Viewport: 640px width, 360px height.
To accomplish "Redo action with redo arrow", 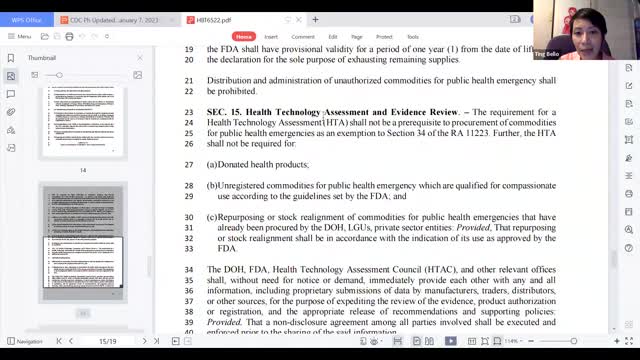I will point(95,36).
